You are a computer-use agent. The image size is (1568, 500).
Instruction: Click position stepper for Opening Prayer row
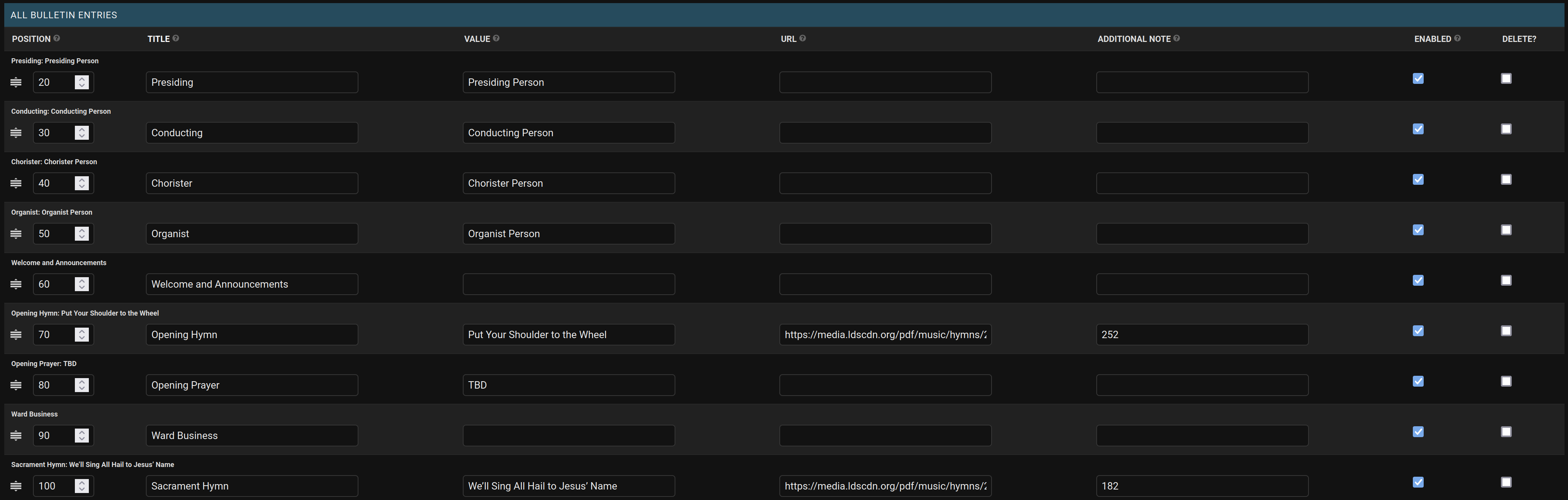point(81,385)
